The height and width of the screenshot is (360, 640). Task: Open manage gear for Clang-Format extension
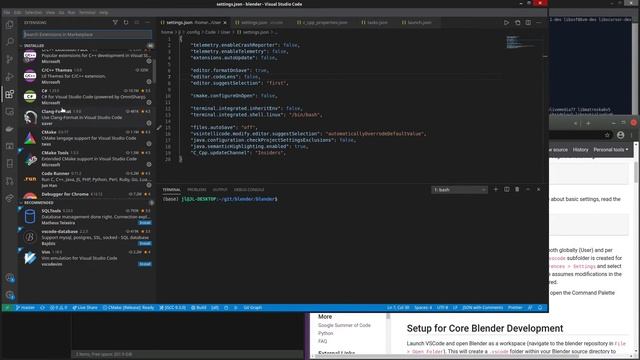[149, 123]
